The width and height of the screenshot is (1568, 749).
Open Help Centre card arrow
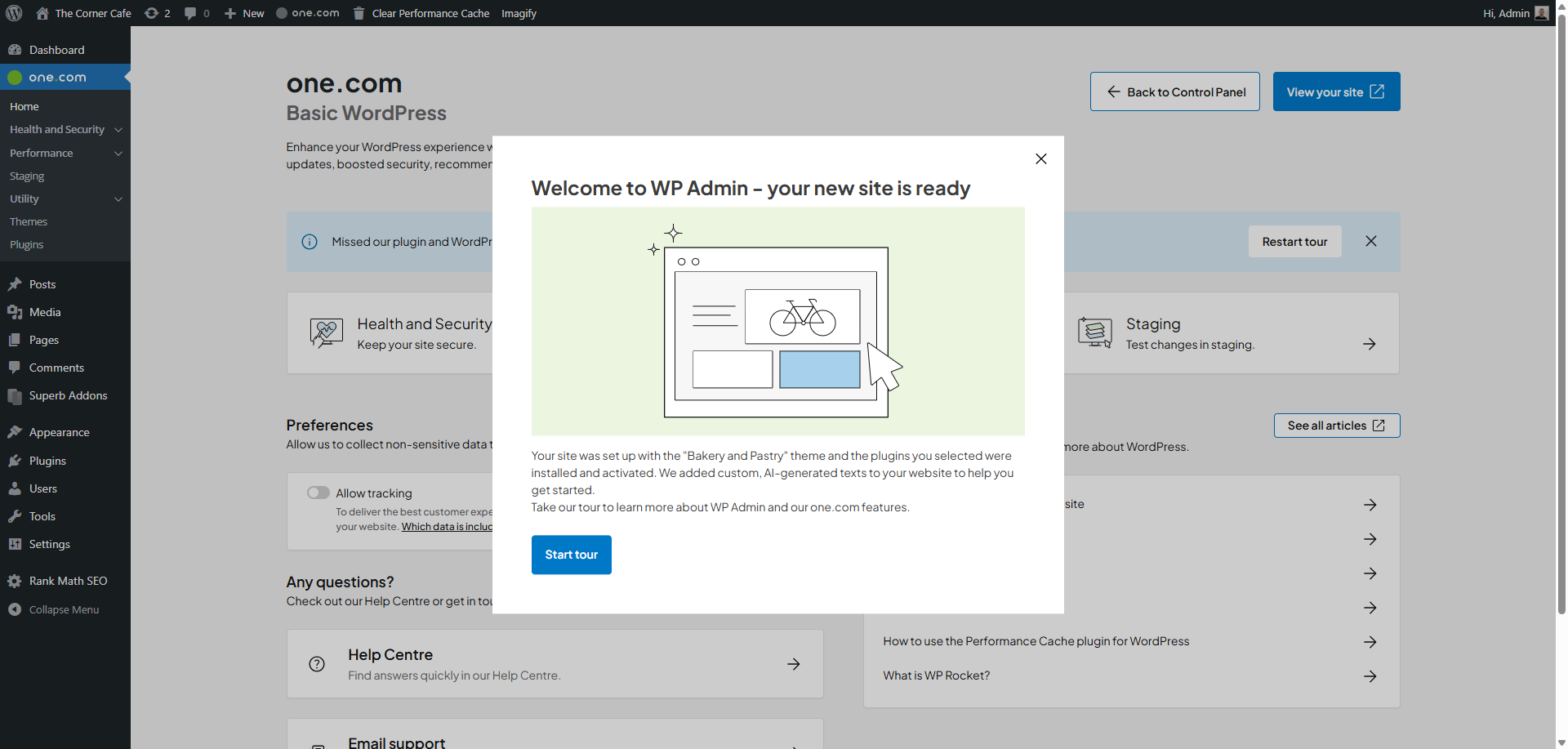pos(793,664)
